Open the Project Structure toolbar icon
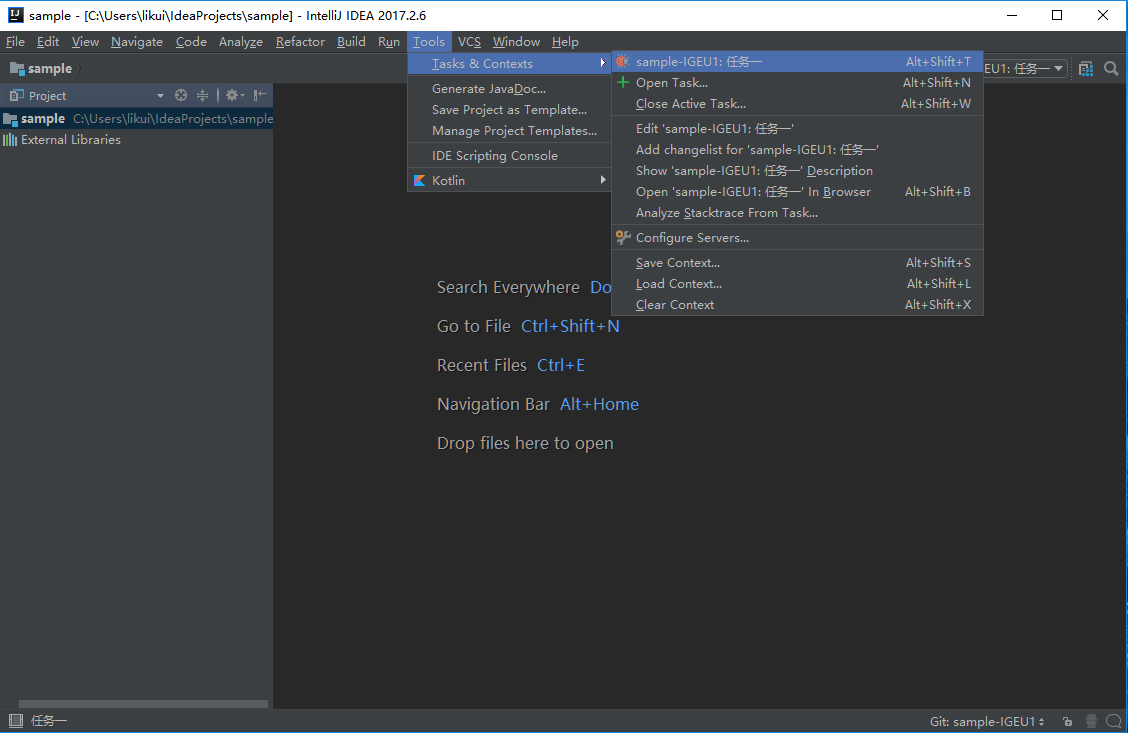 (x=1086, y=68)
